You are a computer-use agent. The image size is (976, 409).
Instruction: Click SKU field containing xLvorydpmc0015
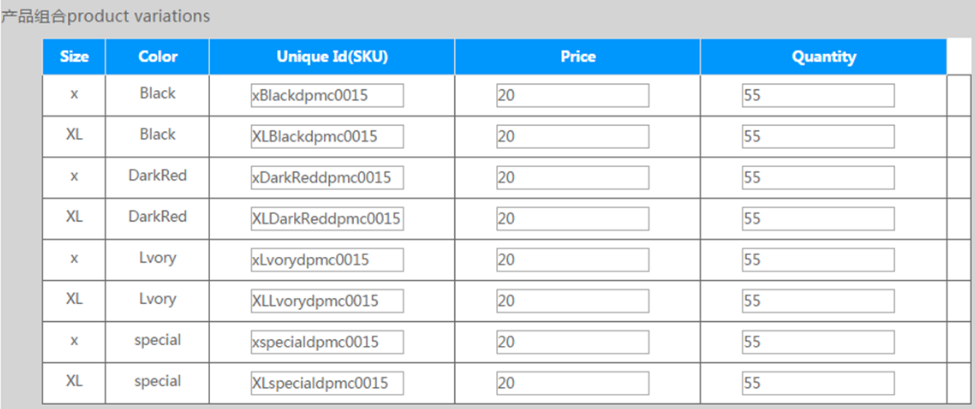[327, 260]
